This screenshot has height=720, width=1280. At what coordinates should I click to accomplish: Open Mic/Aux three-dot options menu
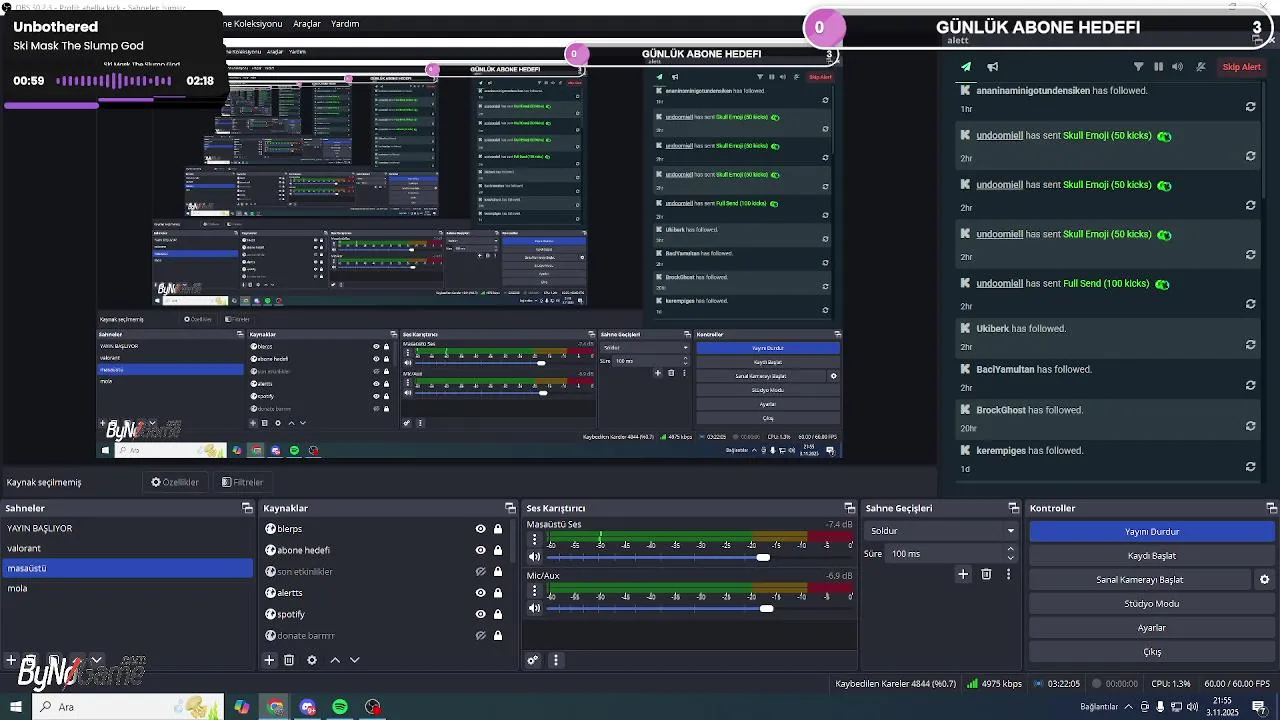[x=535, y=591]
